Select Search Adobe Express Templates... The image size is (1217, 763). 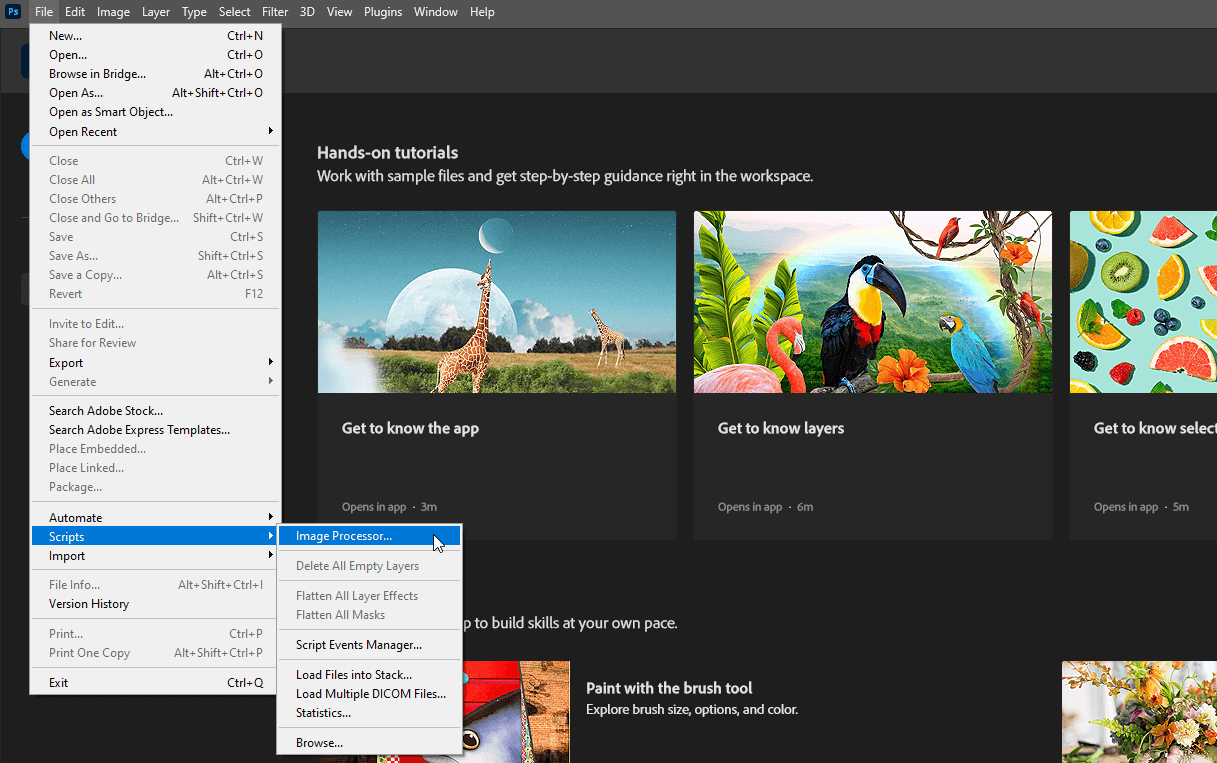click(156, 430)
